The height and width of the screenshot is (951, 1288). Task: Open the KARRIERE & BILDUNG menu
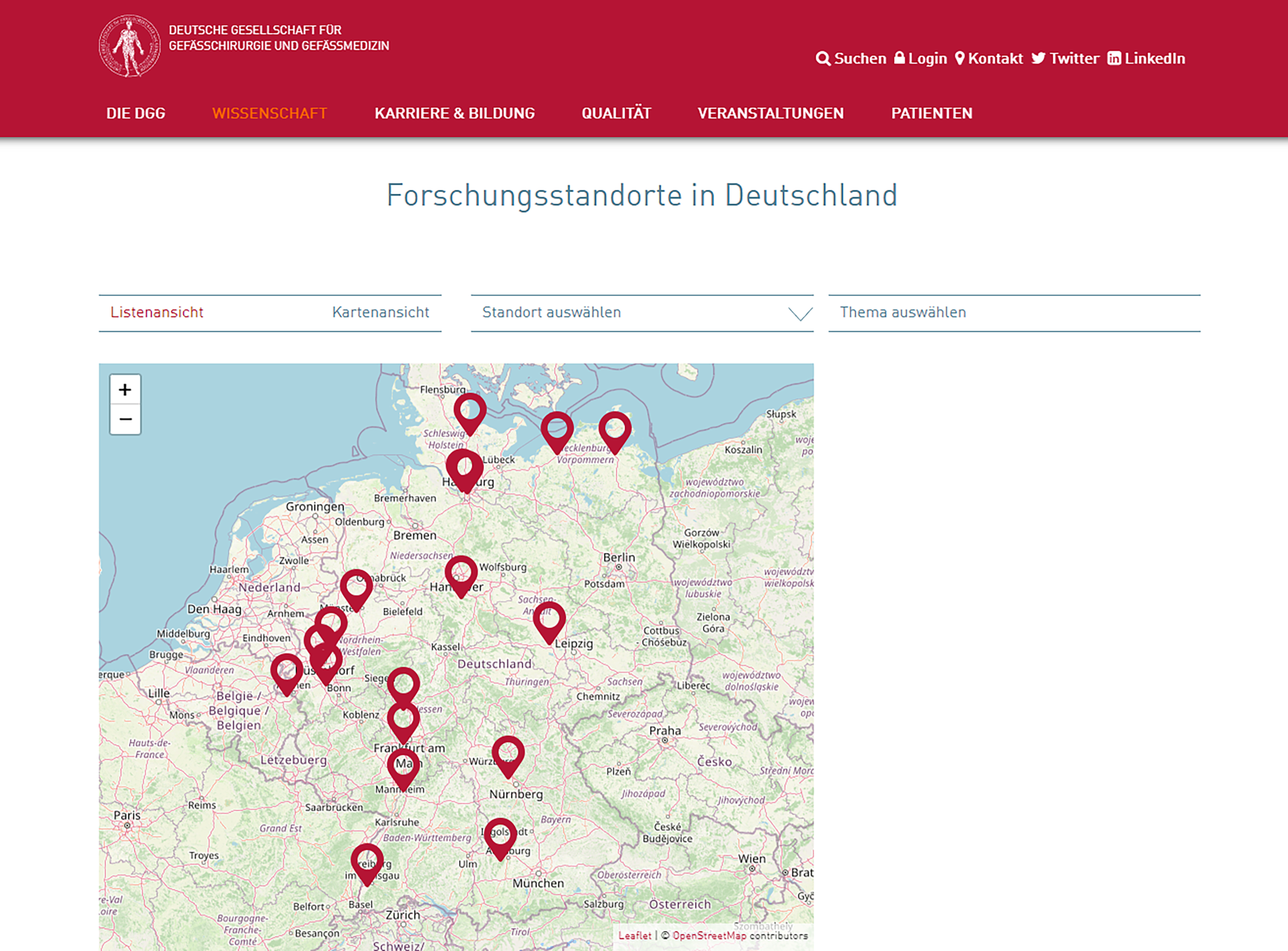(x=454, y=113)
